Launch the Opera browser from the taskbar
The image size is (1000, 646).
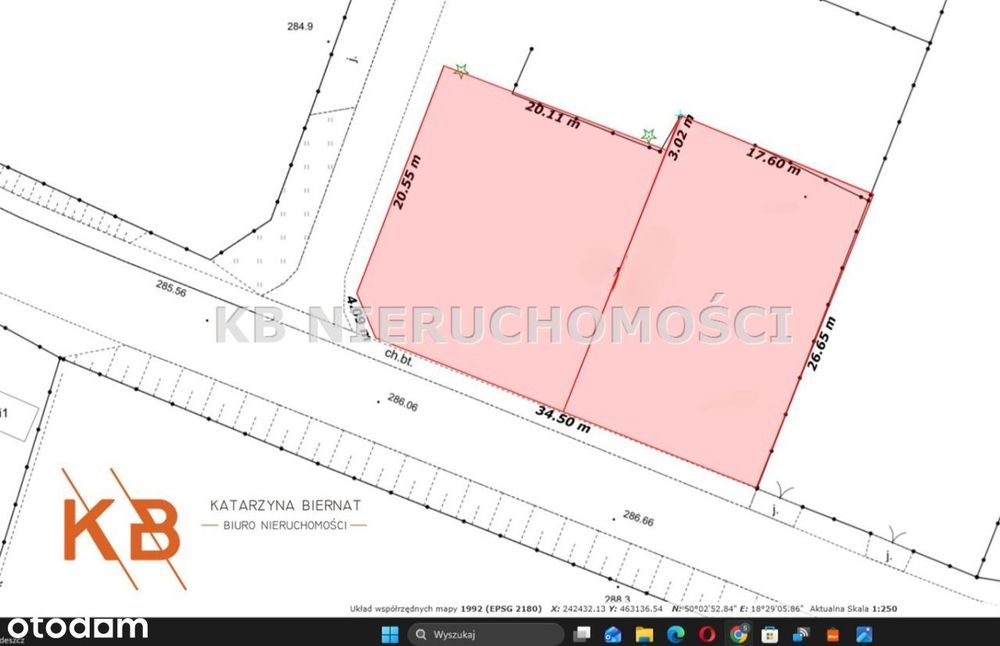tap(707, 634)
